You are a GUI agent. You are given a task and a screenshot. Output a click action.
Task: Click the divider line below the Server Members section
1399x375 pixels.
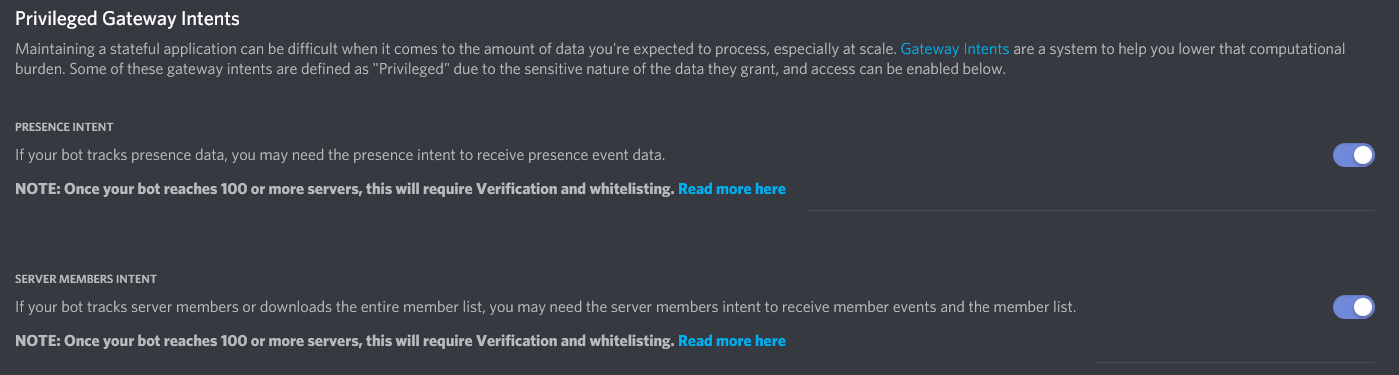[x=1236, y=362]
